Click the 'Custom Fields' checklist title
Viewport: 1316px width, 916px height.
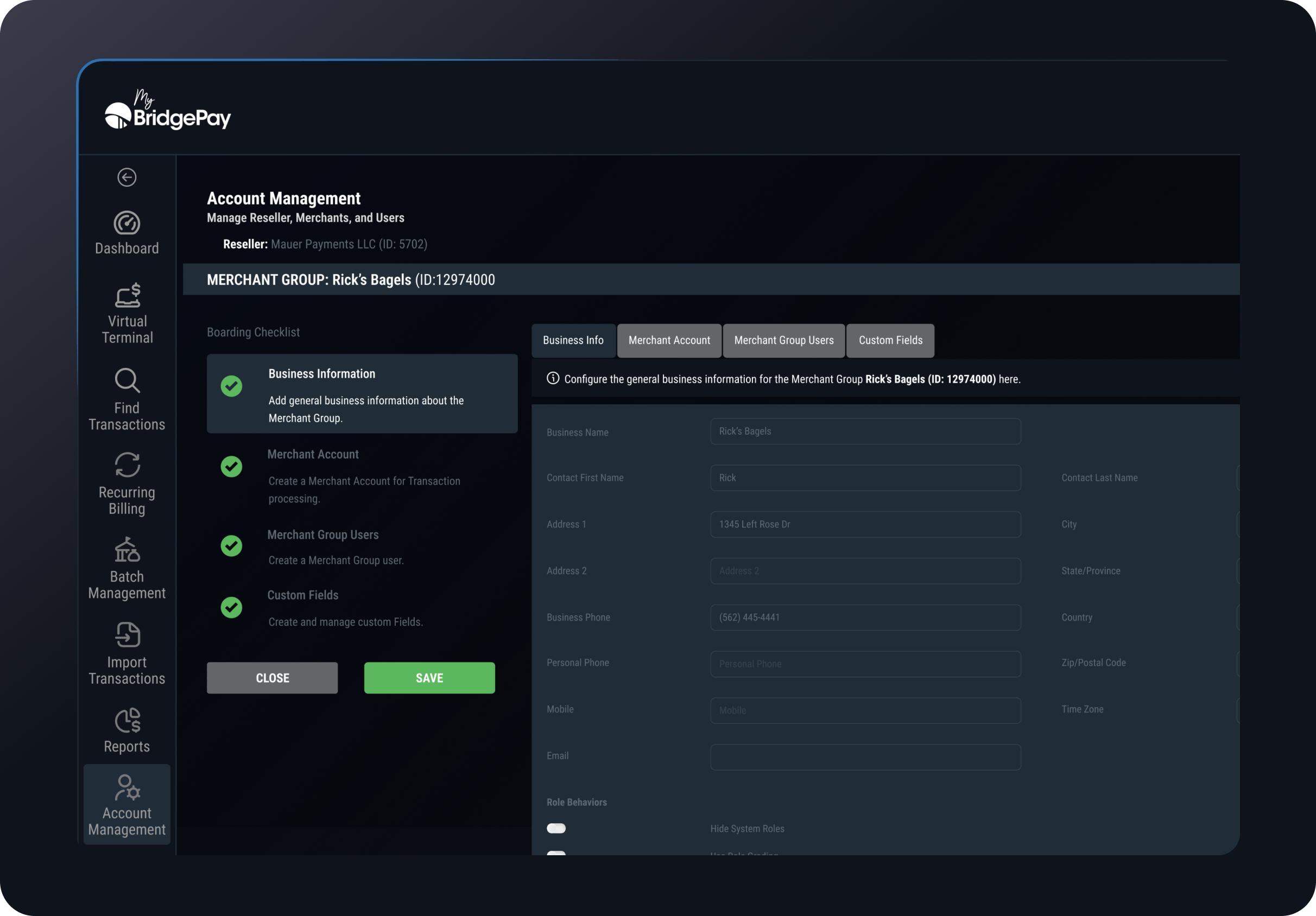point(302,595)
